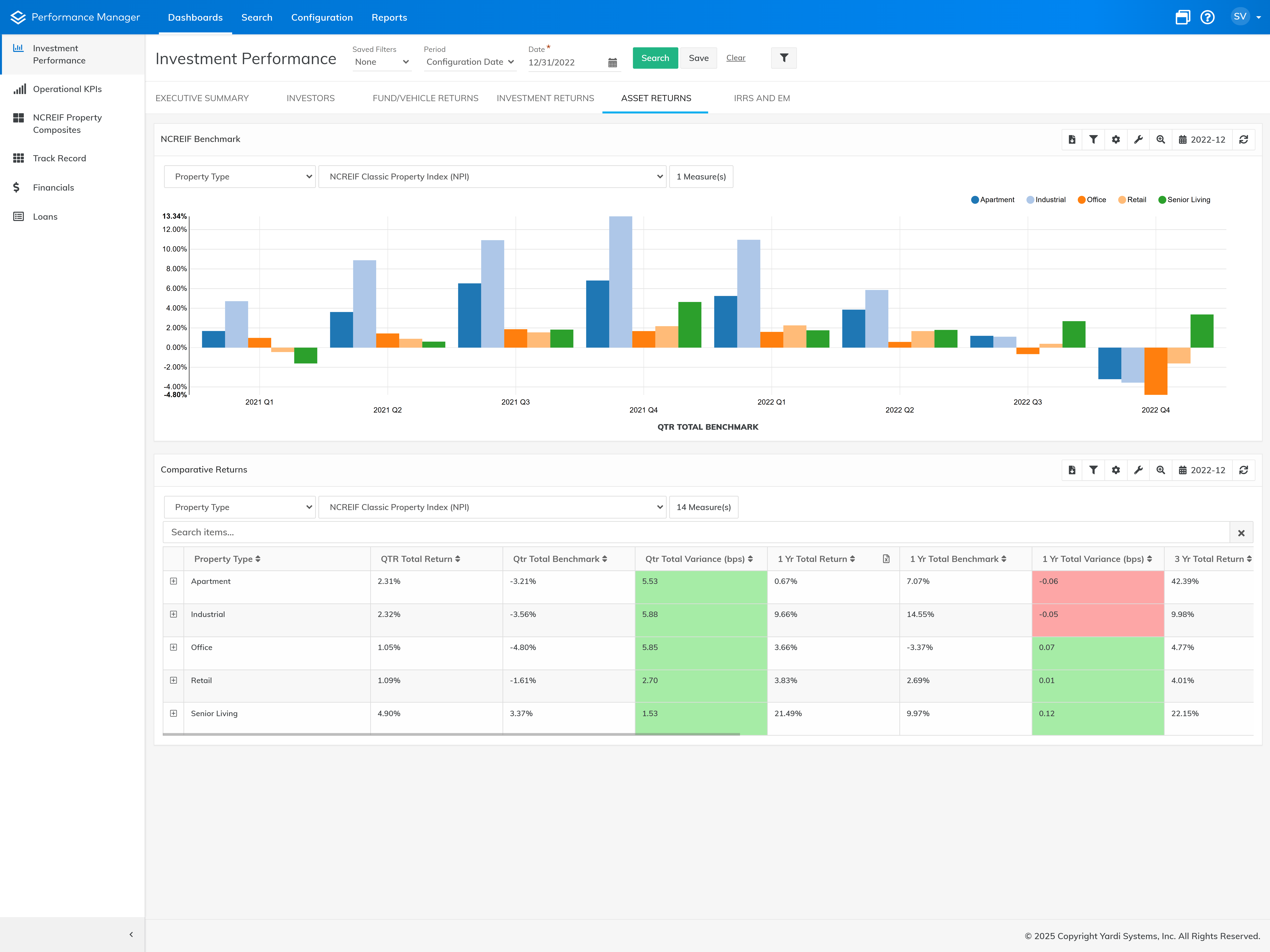The width and height of the screenshot is (1270, 952).
Task: Go to Operational KPIs in sidebar
Action: 67,89
